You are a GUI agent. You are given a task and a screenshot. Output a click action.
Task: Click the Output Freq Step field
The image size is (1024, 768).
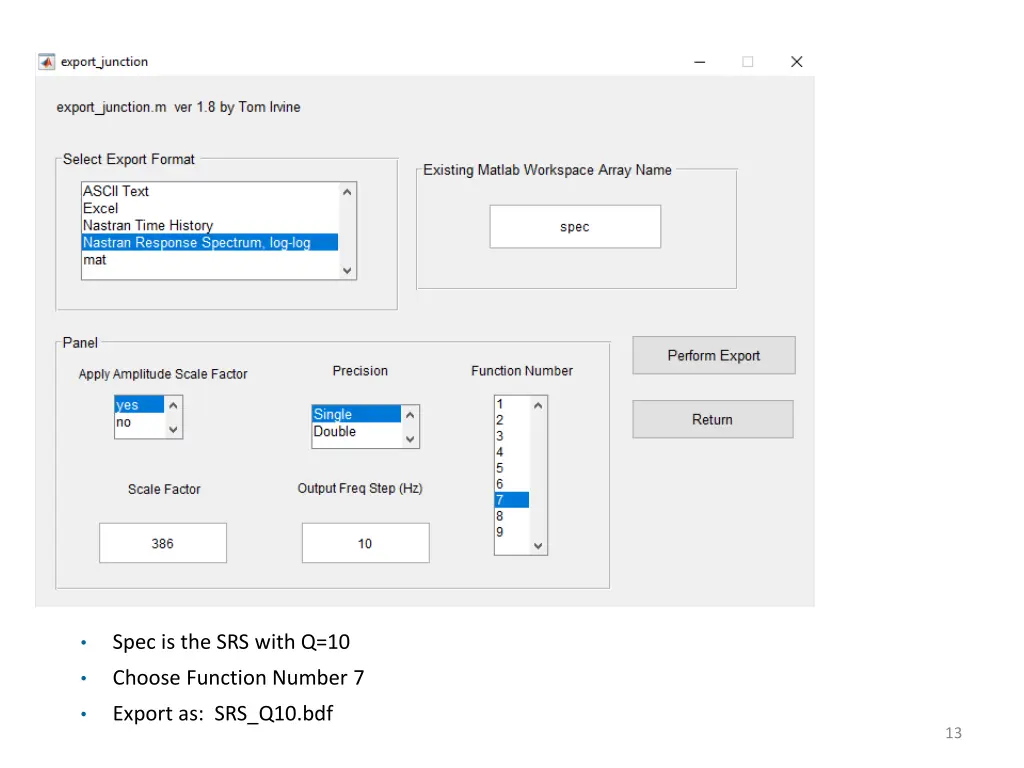pos(366,543)
